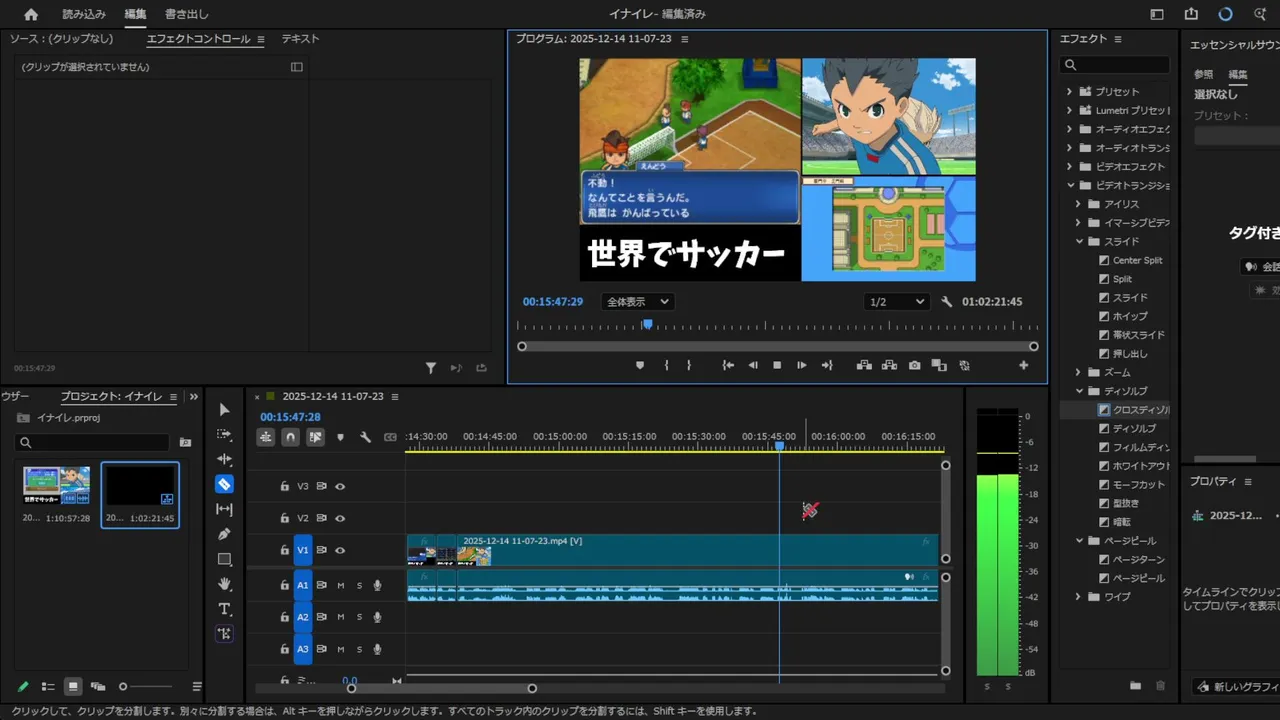Expand ビデオエフェクト folder
The height and width of the screenshot is (720, 1280).
coord(1069,167)
